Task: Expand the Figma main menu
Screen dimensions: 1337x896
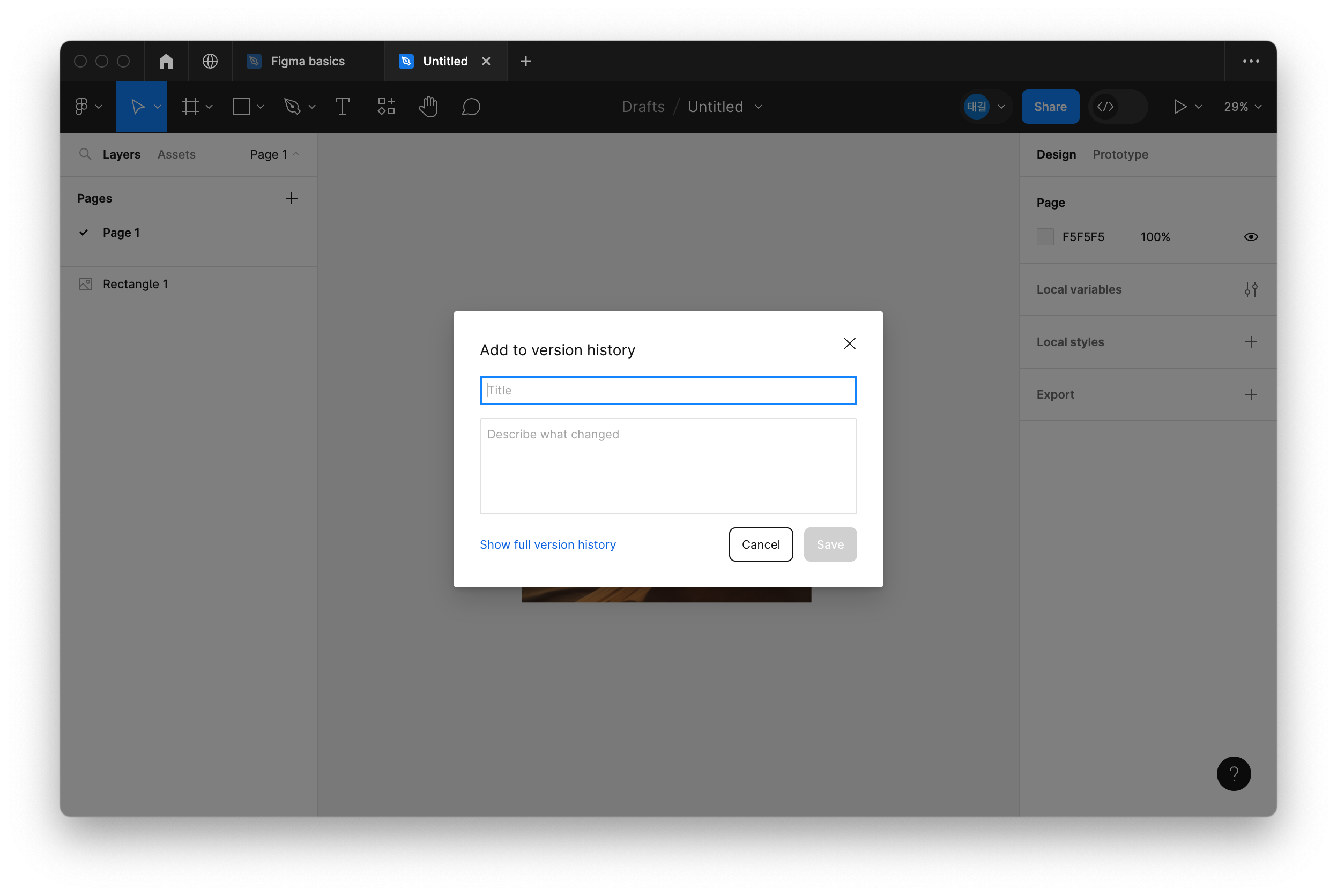Action: [x=87, y=107]
